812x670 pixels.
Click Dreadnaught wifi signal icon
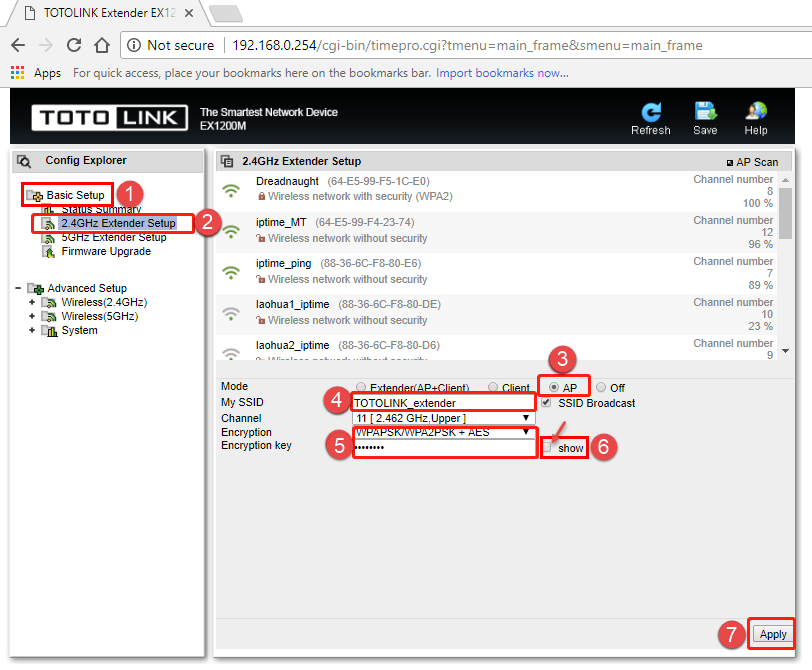tap(231, 190)
